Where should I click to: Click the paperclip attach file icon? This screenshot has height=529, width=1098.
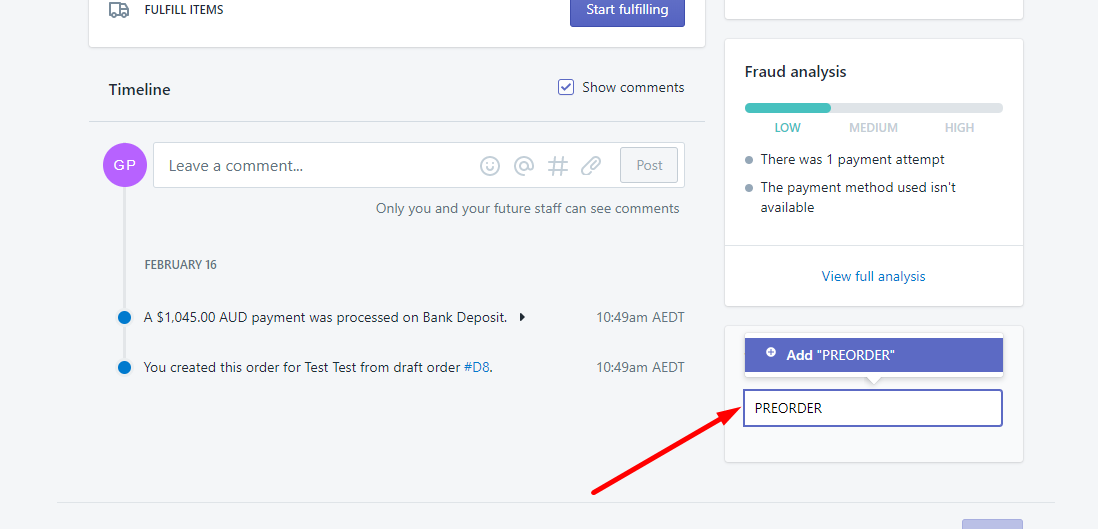coord(591,165)
